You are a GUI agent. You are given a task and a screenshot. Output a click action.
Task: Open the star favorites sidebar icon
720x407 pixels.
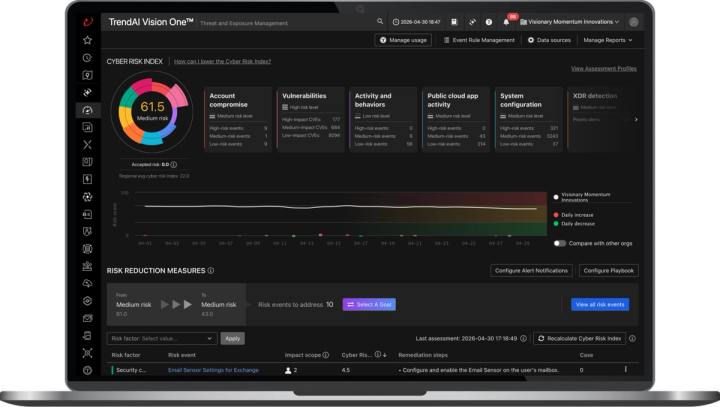coord(87,40)
